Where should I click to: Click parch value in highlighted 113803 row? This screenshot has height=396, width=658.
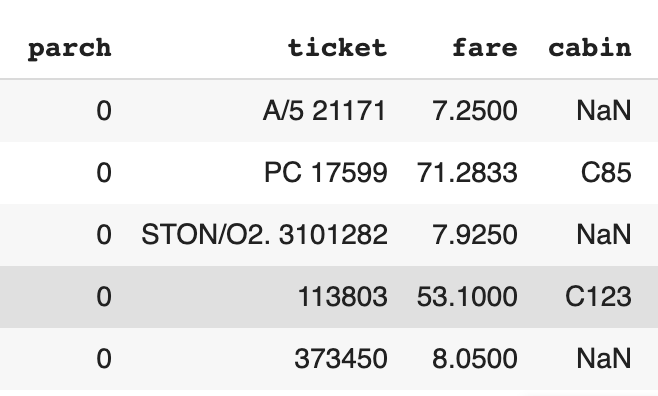tap(104, 297)
